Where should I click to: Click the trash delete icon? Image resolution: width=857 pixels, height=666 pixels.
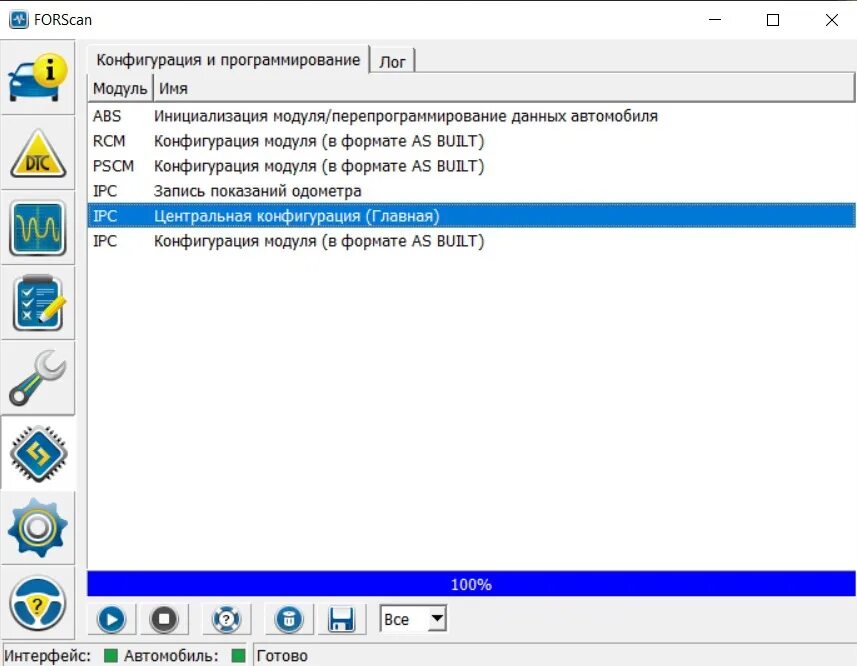click(x=289, y=619)
